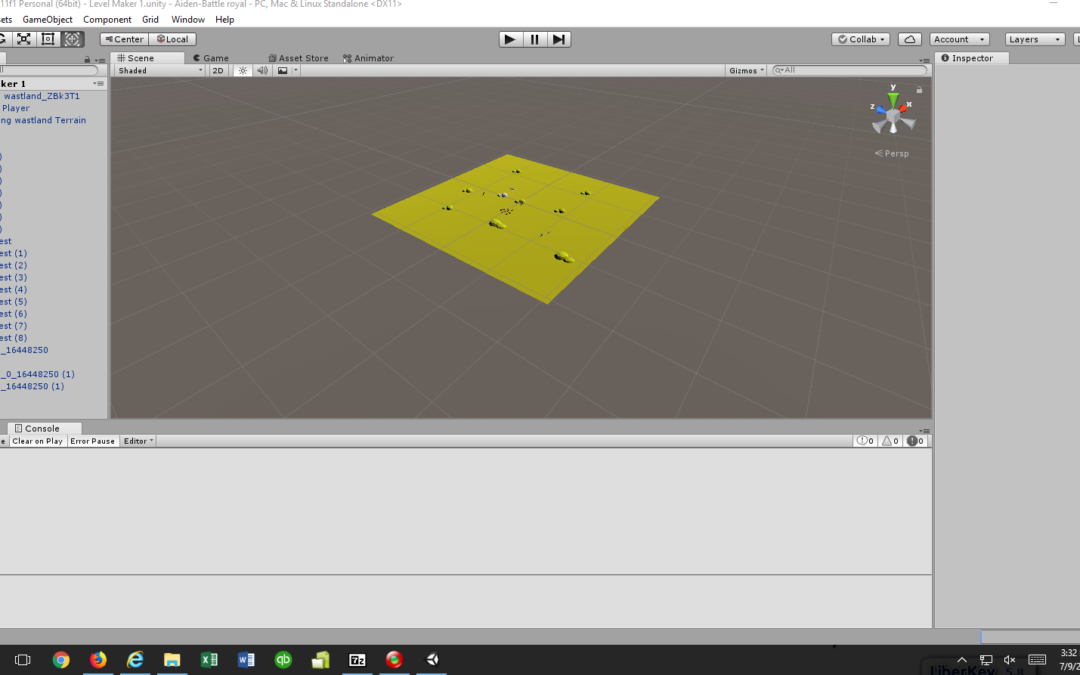The image size is (1080, 675).
Task: Open Task View on taskbar
Action: point(23,660)
